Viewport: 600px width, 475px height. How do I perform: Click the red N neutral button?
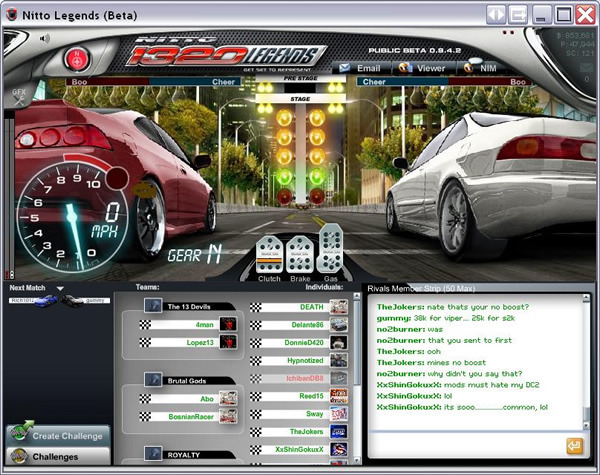78,59
